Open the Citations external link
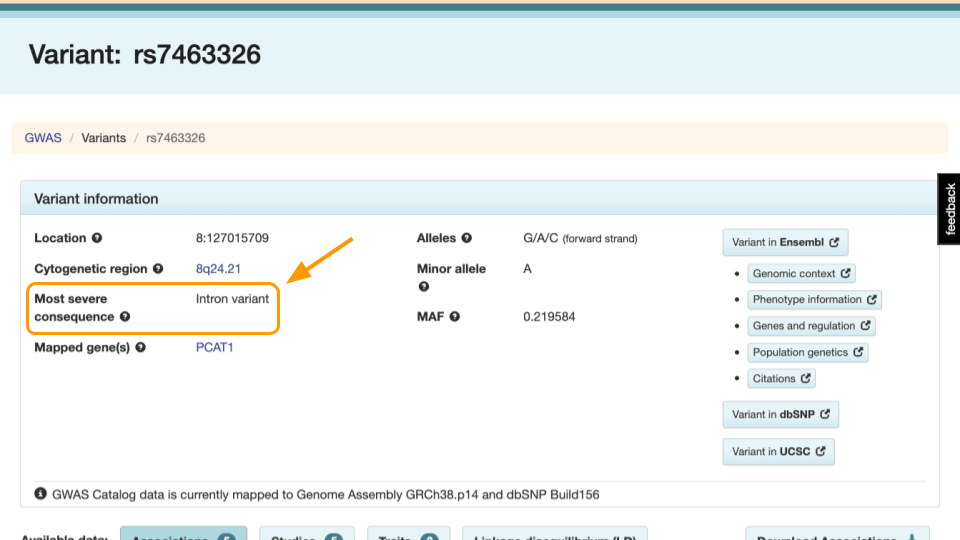The width and height of the screenshot is (960, 540). click(781, 378)
